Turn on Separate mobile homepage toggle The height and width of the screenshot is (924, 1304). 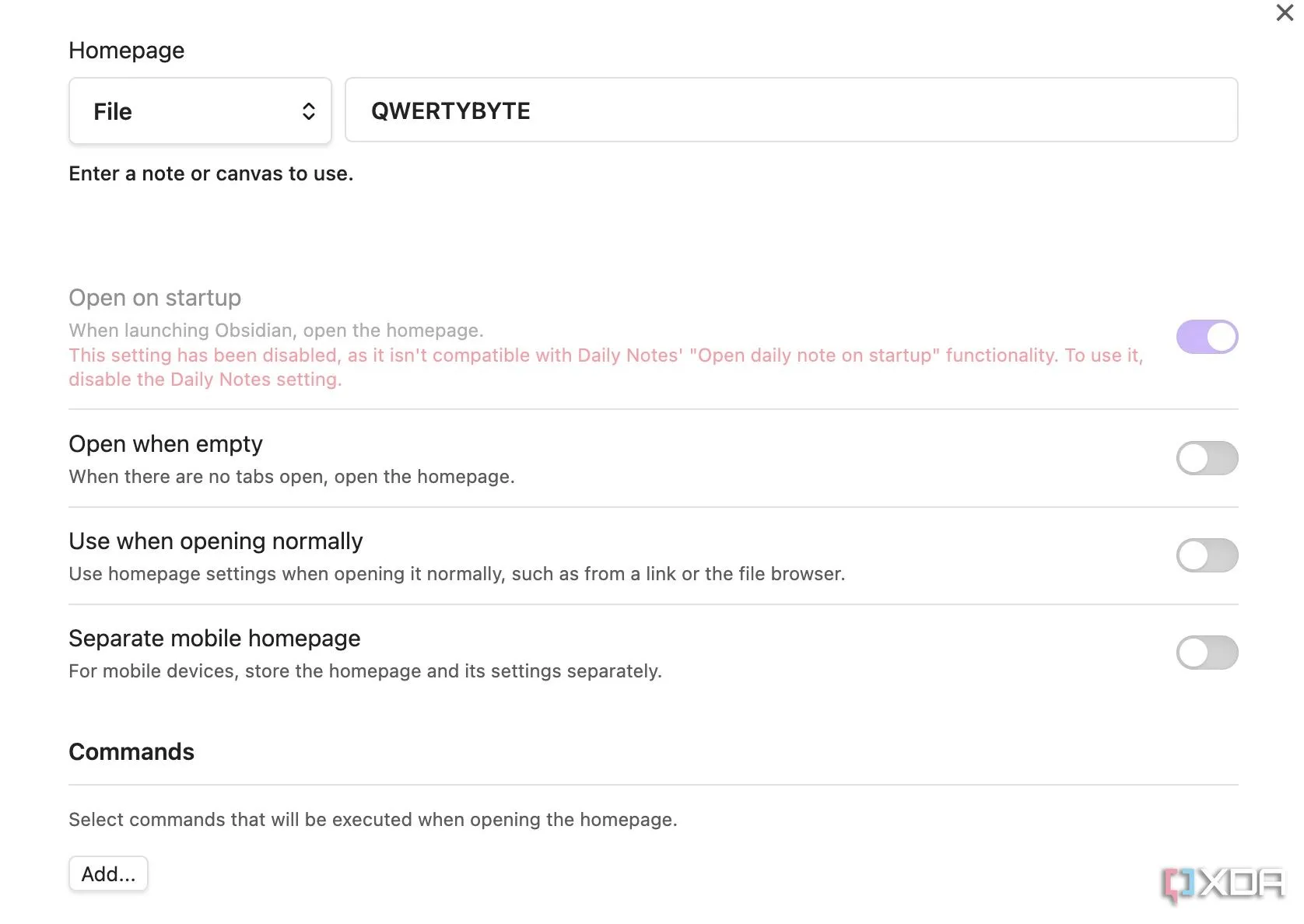pyautogui.click(x=1207, y=653)
